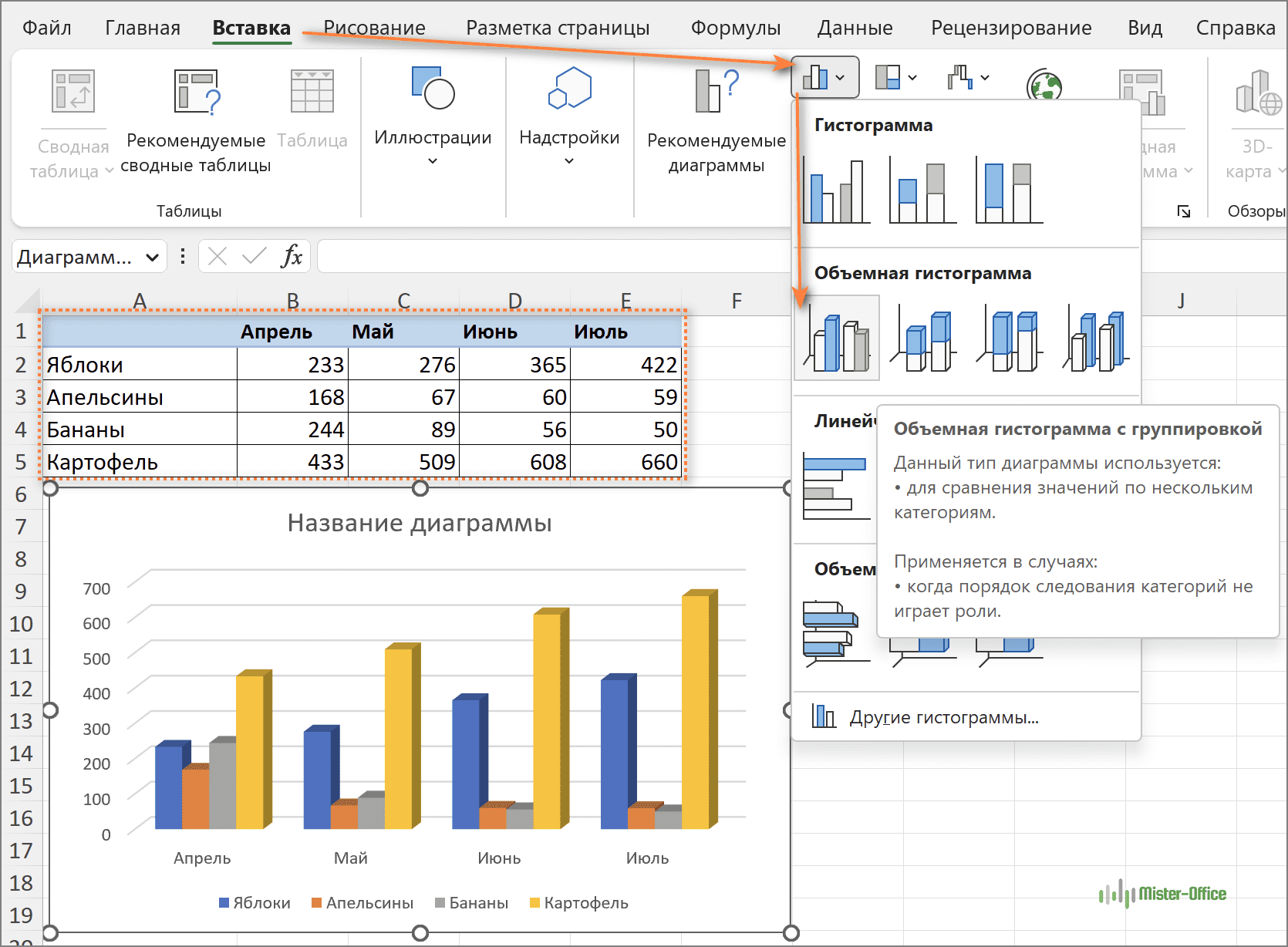Click the Рекомендуемые диаграммы icon
The width and height of the screenshot is (1288, 947).
pos(716,91)
